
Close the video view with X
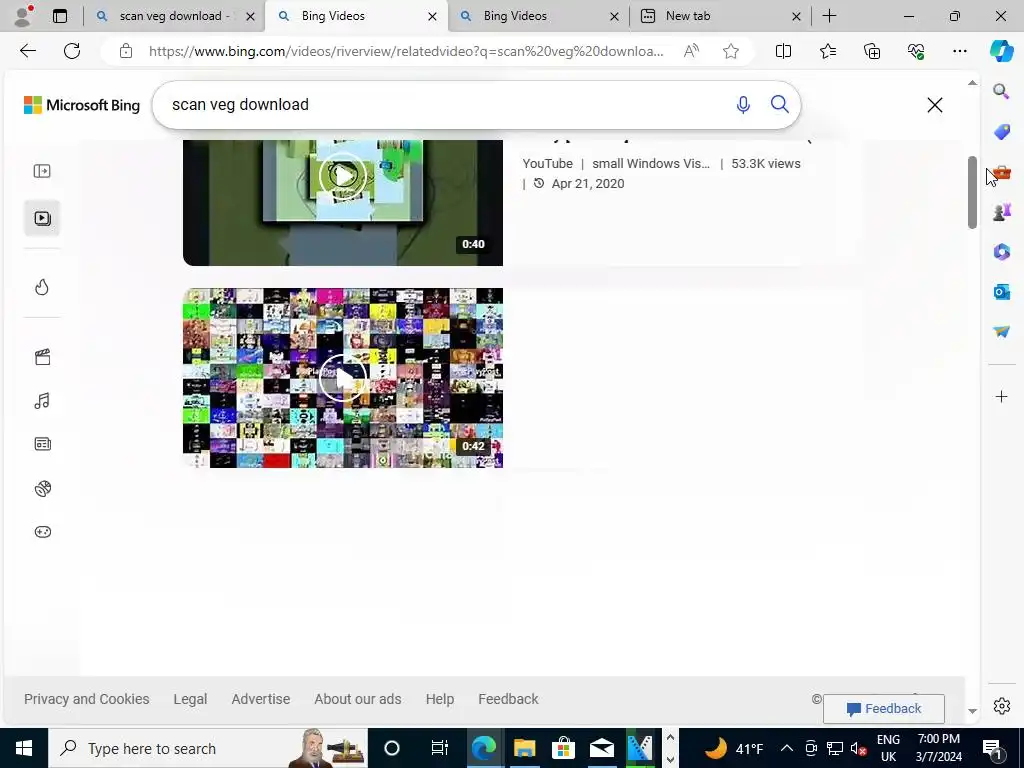tap(935, 104)
